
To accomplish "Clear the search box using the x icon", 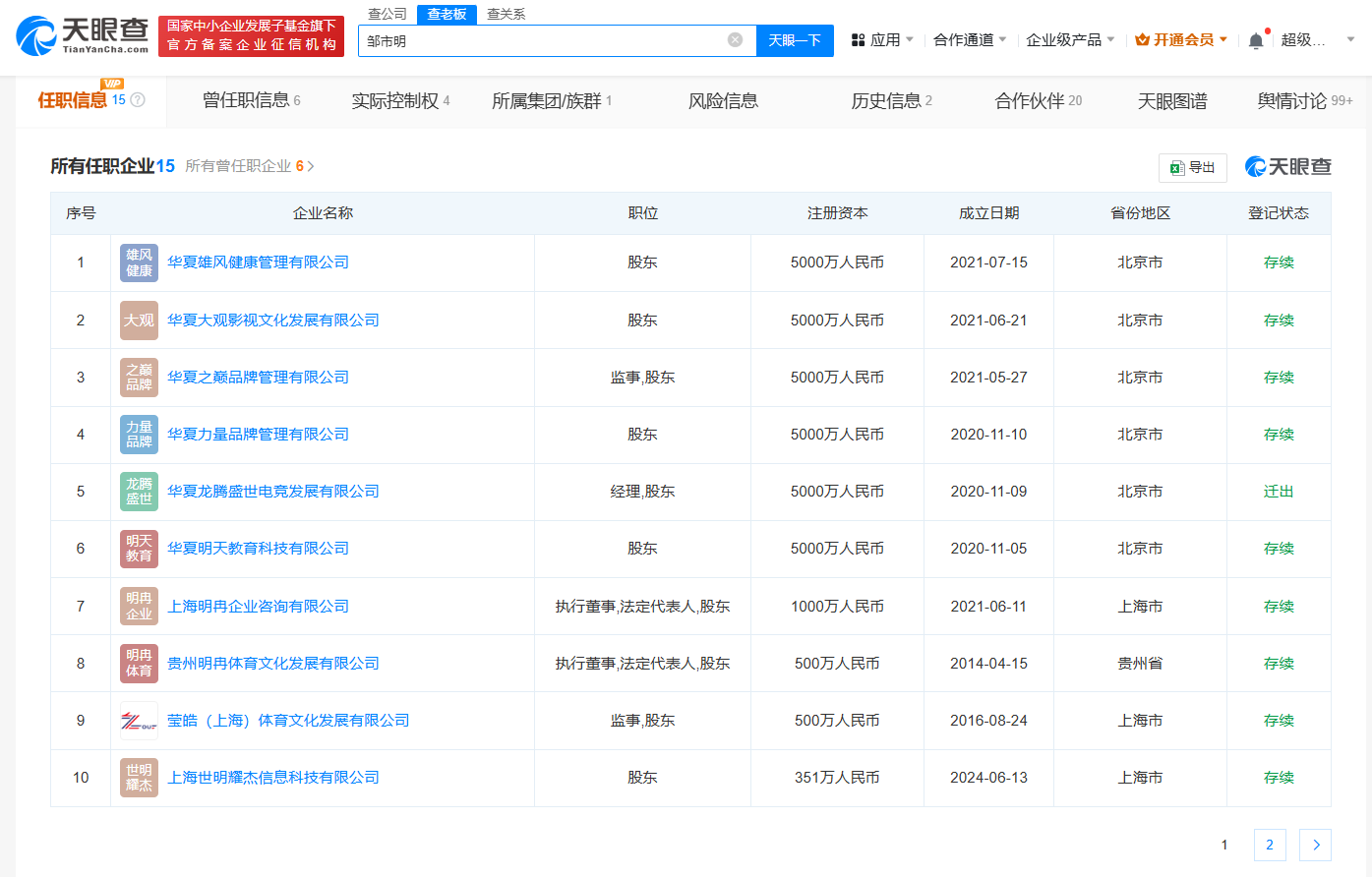I will coord(734,40).
